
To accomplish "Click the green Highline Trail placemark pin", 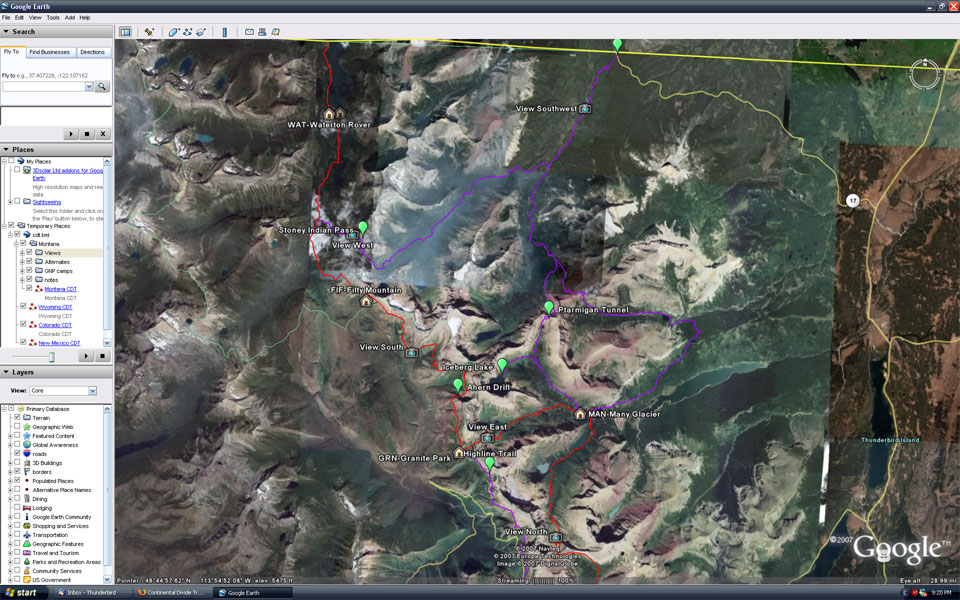I will [x=490, y=463].
